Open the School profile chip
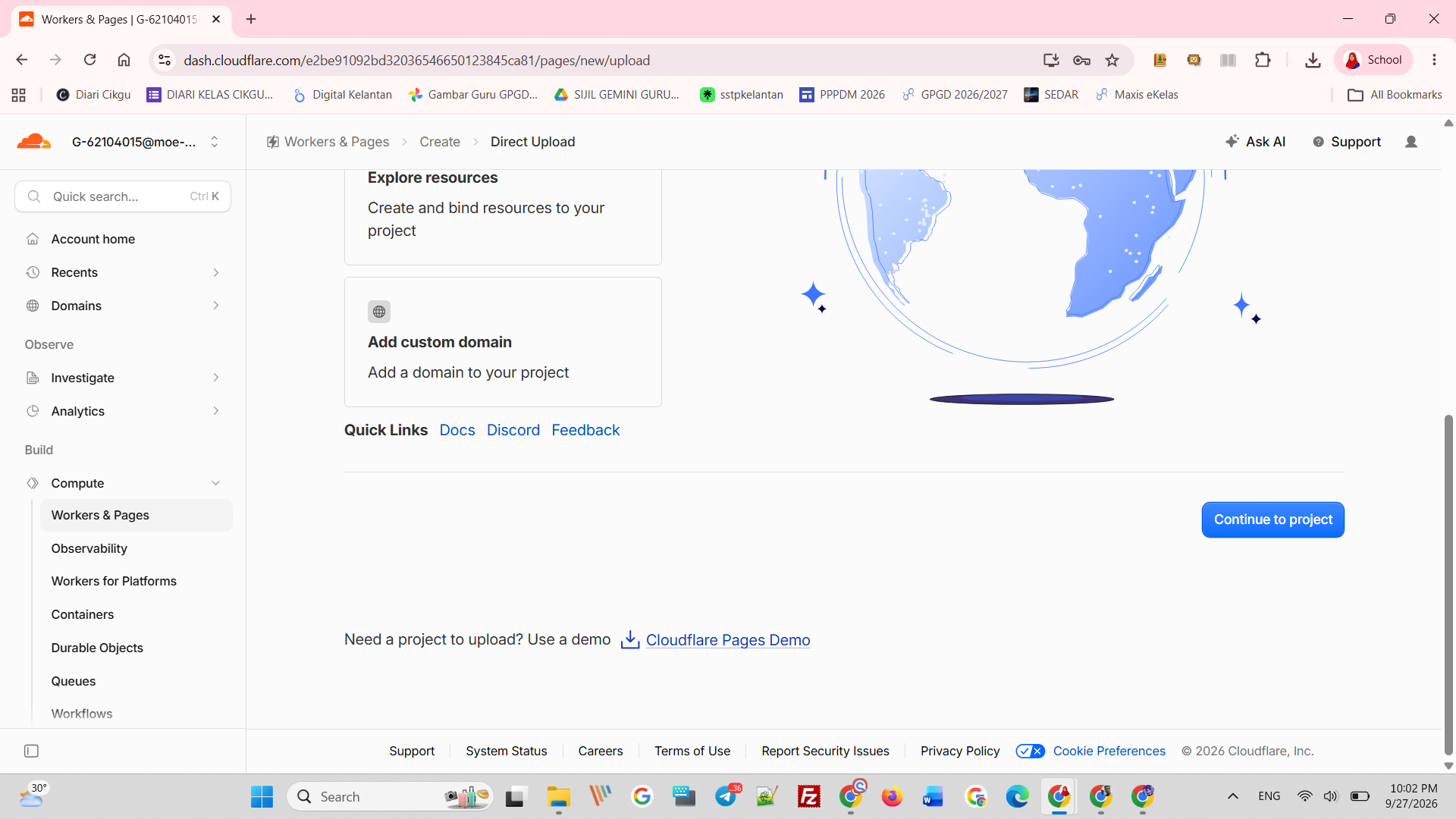1456x819 pixels. tap(1373, 60)
